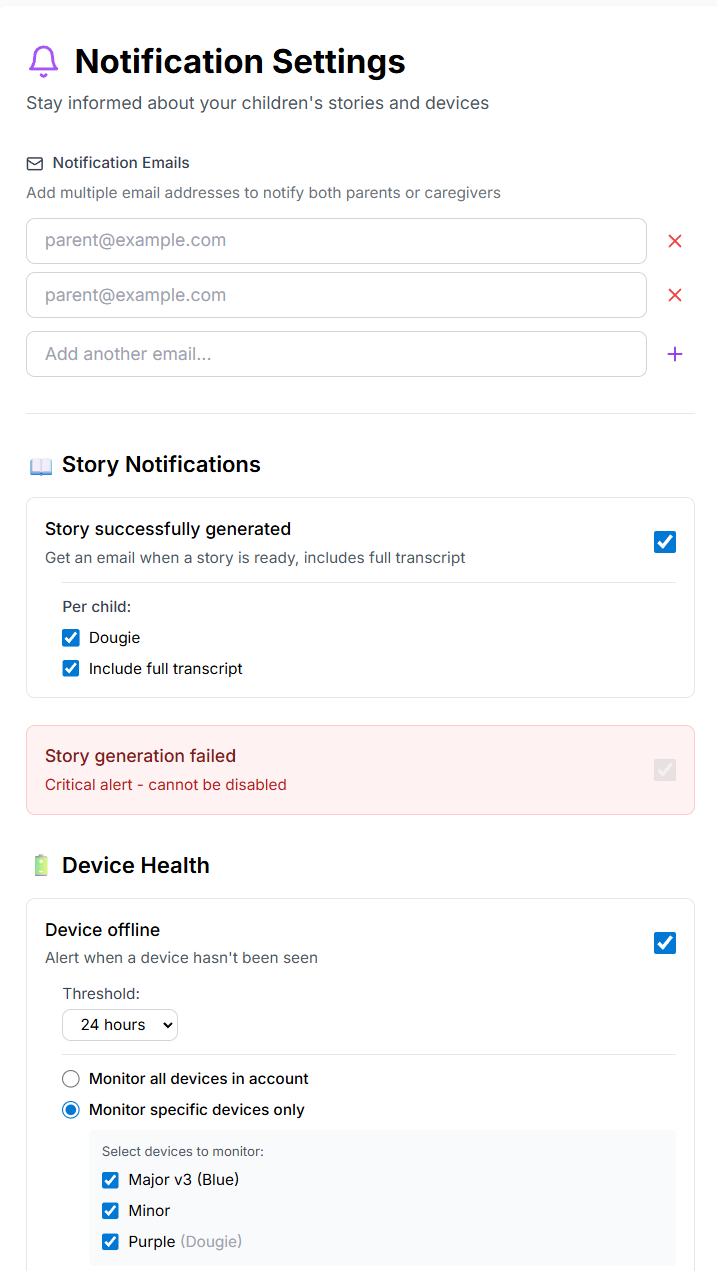
Task: Click the purple bell icon beside the title
Action: pos(43,62)
